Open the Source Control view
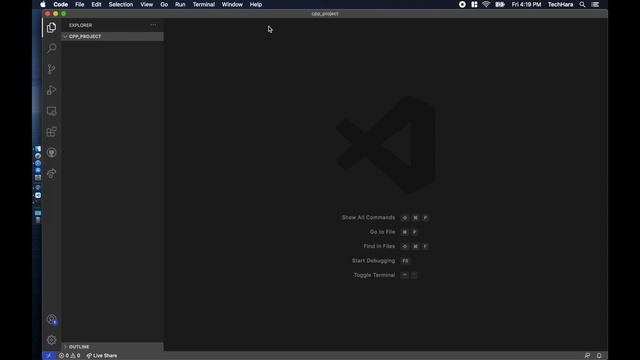 point(51,69)
